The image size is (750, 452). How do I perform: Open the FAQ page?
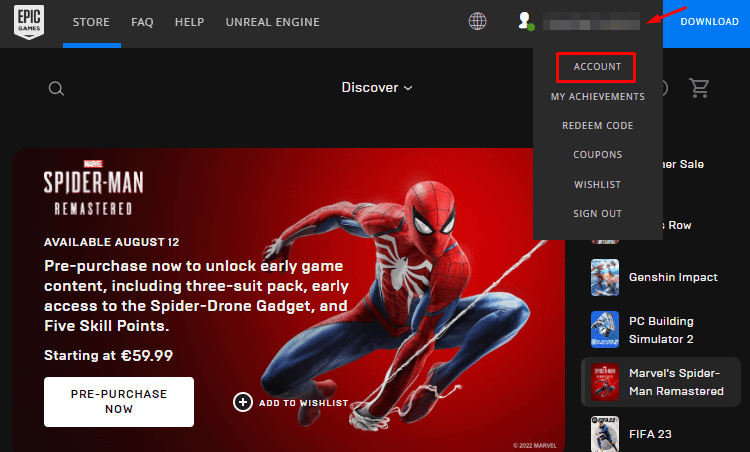click(x=142, y=22)
